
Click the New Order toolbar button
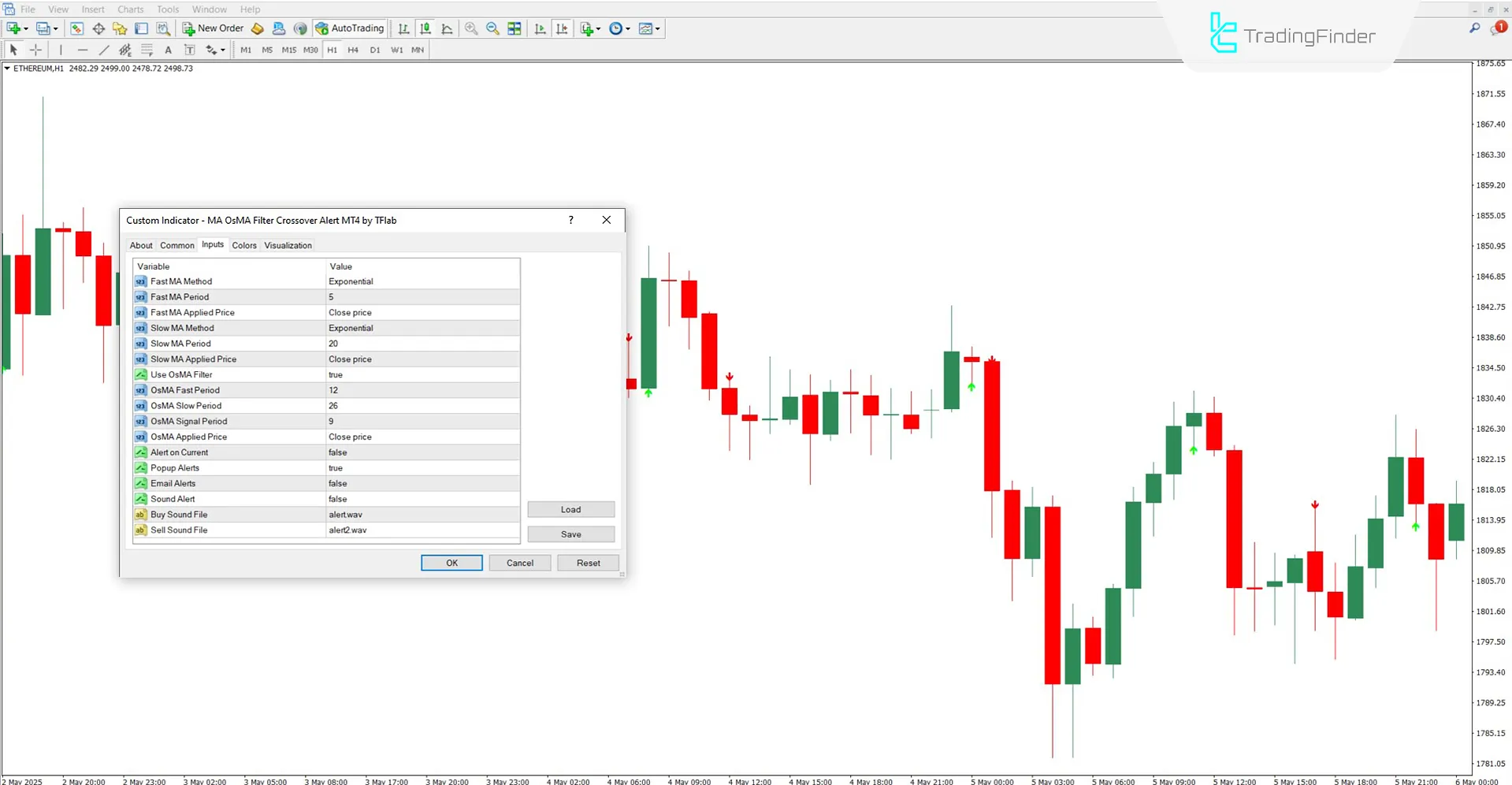[213, 28]
